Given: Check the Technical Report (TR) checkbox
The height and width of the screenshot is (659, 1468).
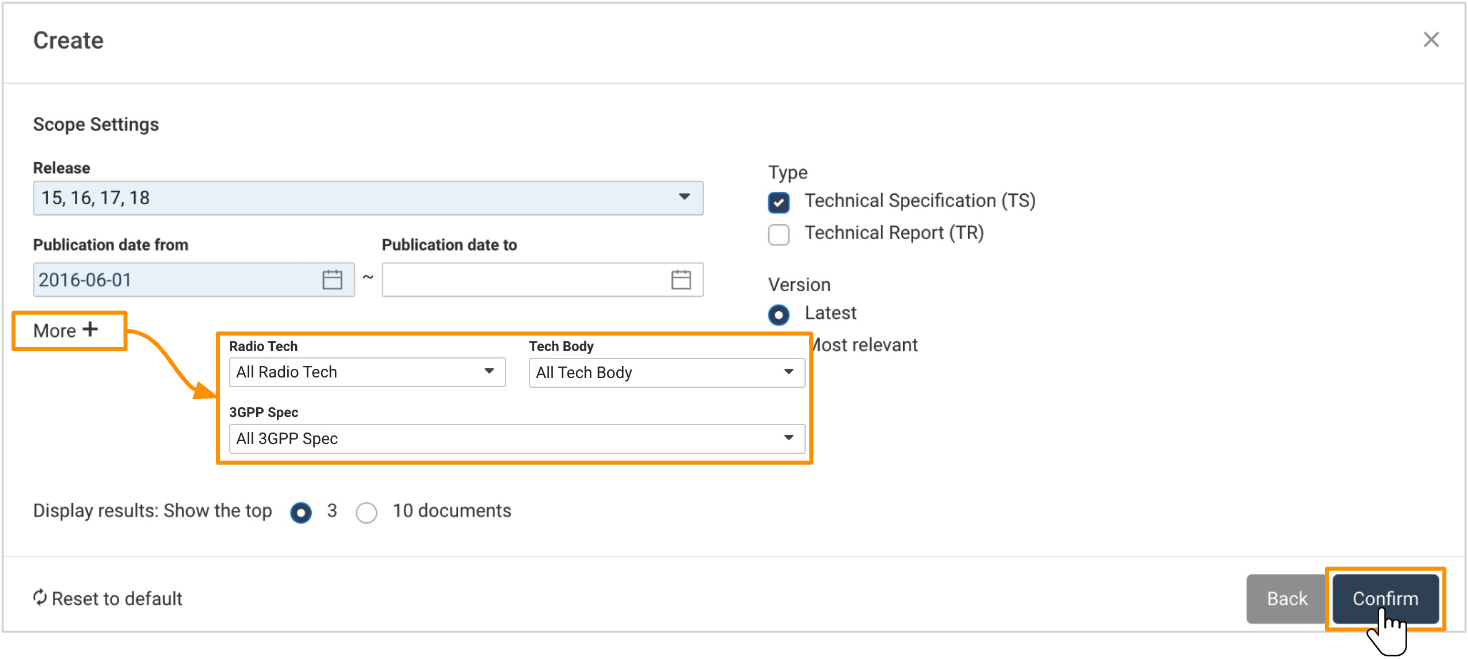Looking at the screenshot, I should click(x=779, y=234).
